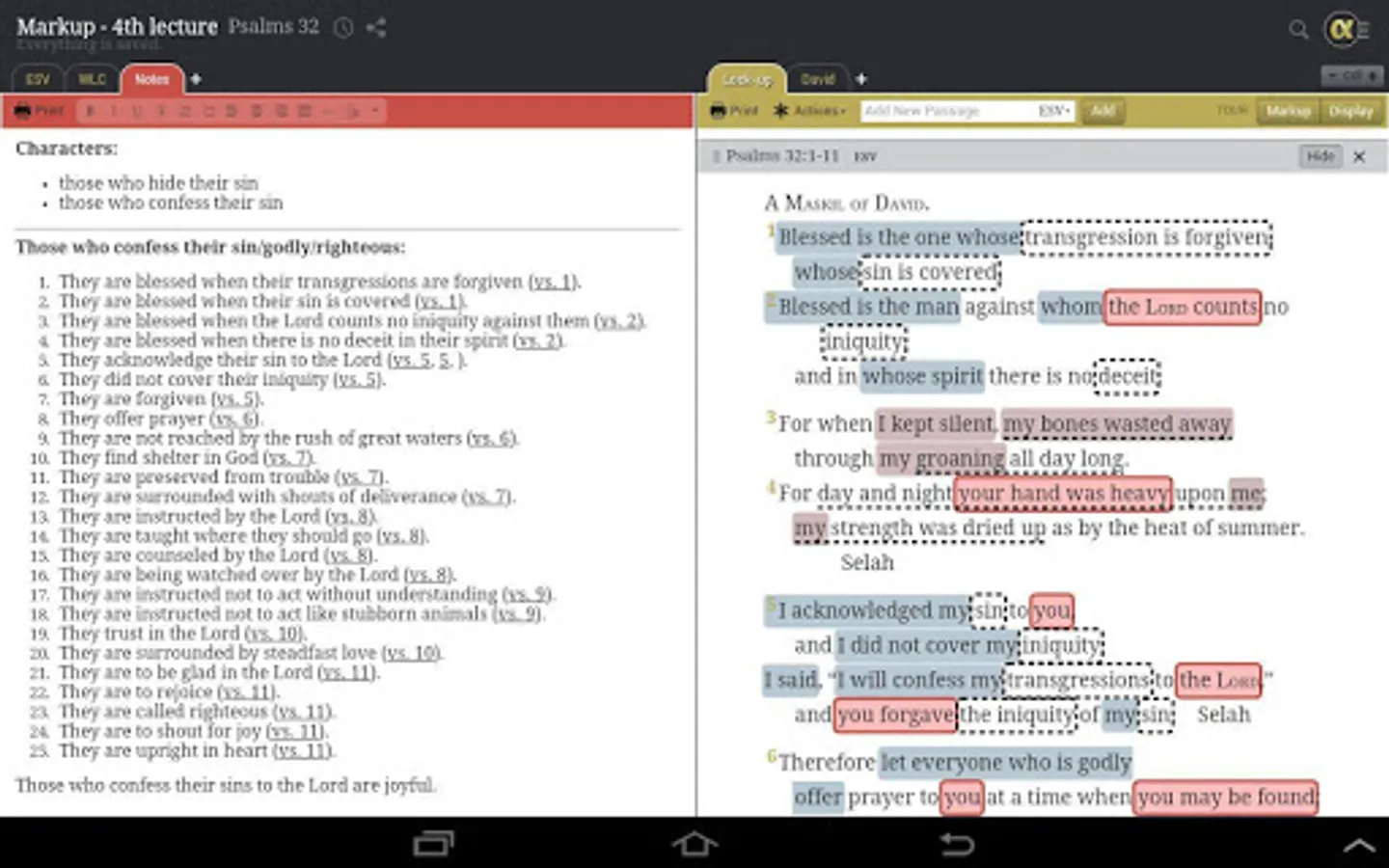Click highlighted phrase 'my bones wasted away'

pos(1116,423)
